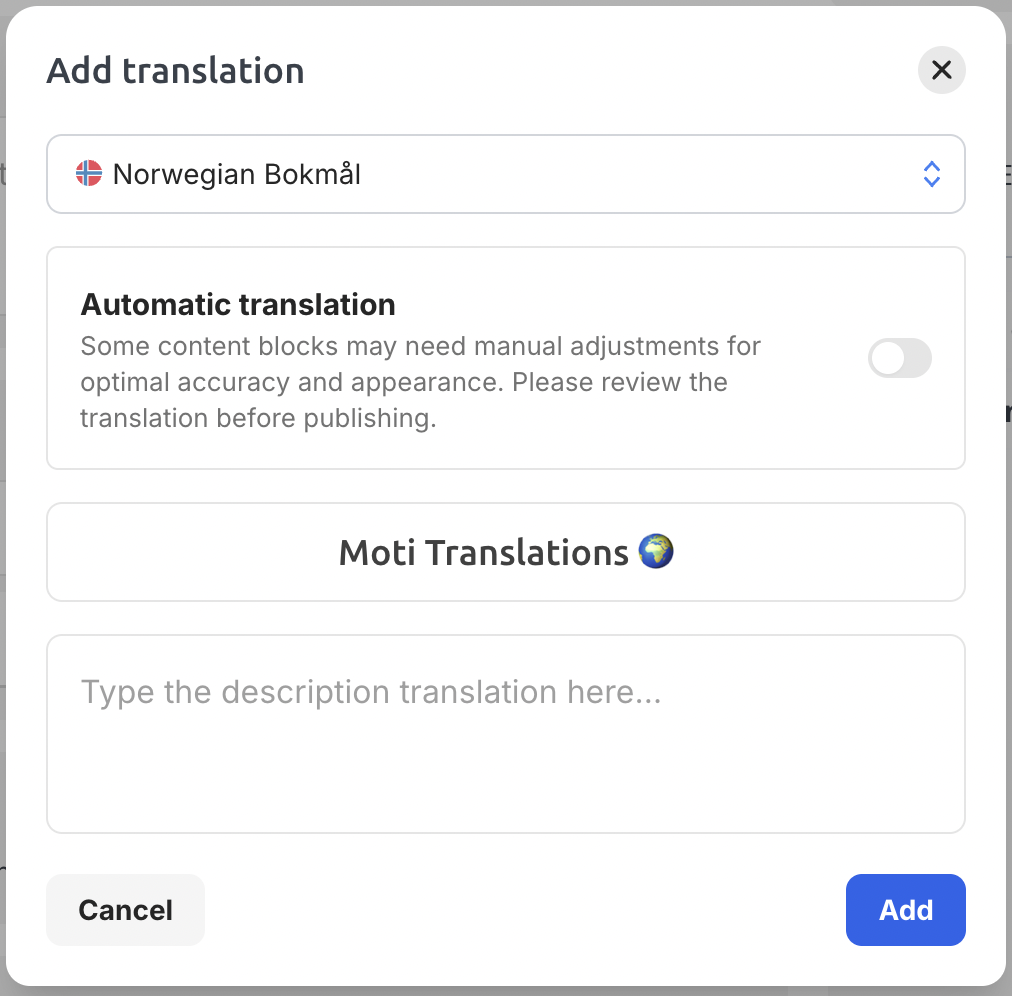Click the Norwegian flag icon
This screenshot has width=1012, height=996.
pyautogui.click(x=89, y=173)
